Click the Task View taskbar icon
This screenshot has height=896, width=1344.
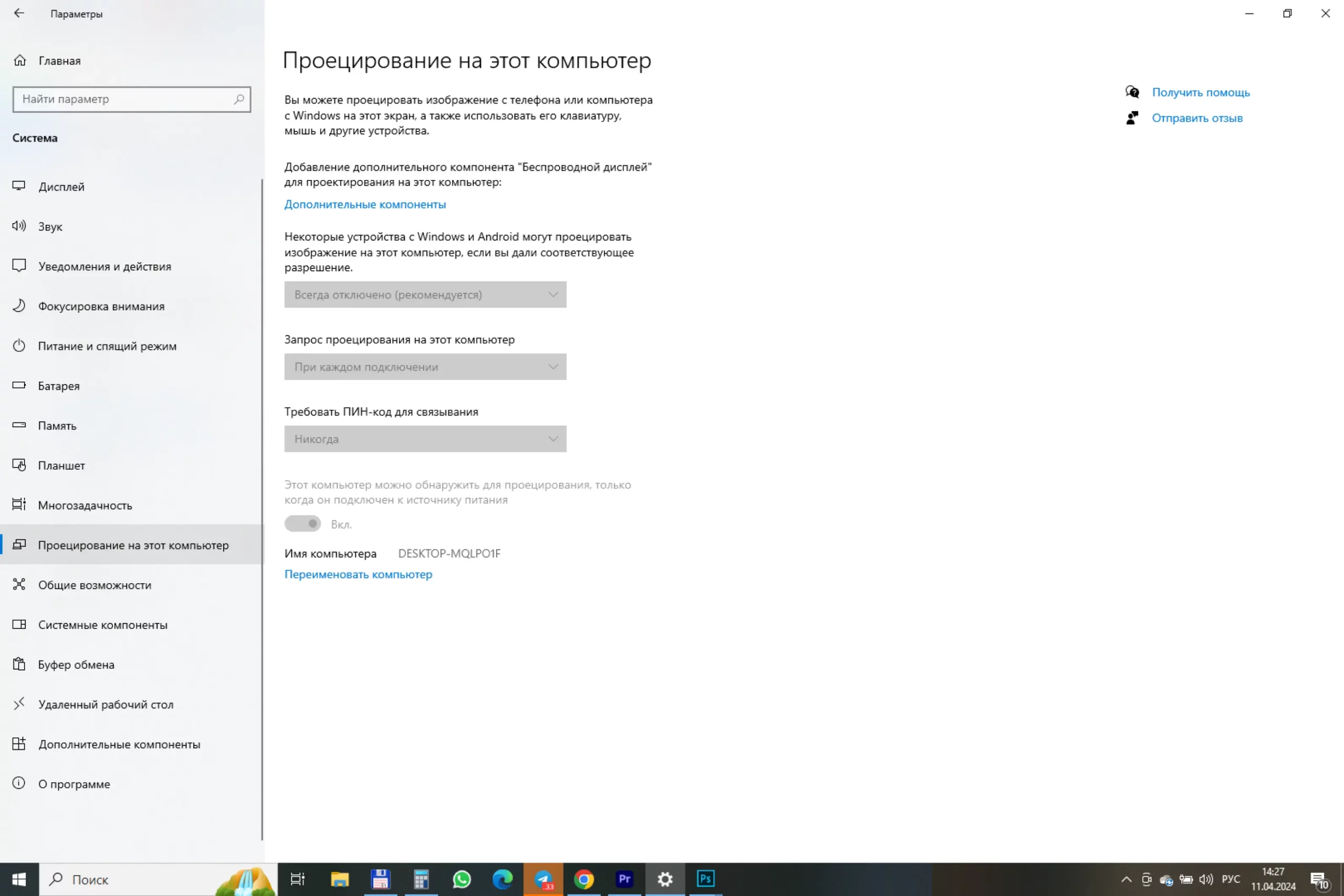click(298, 879)
